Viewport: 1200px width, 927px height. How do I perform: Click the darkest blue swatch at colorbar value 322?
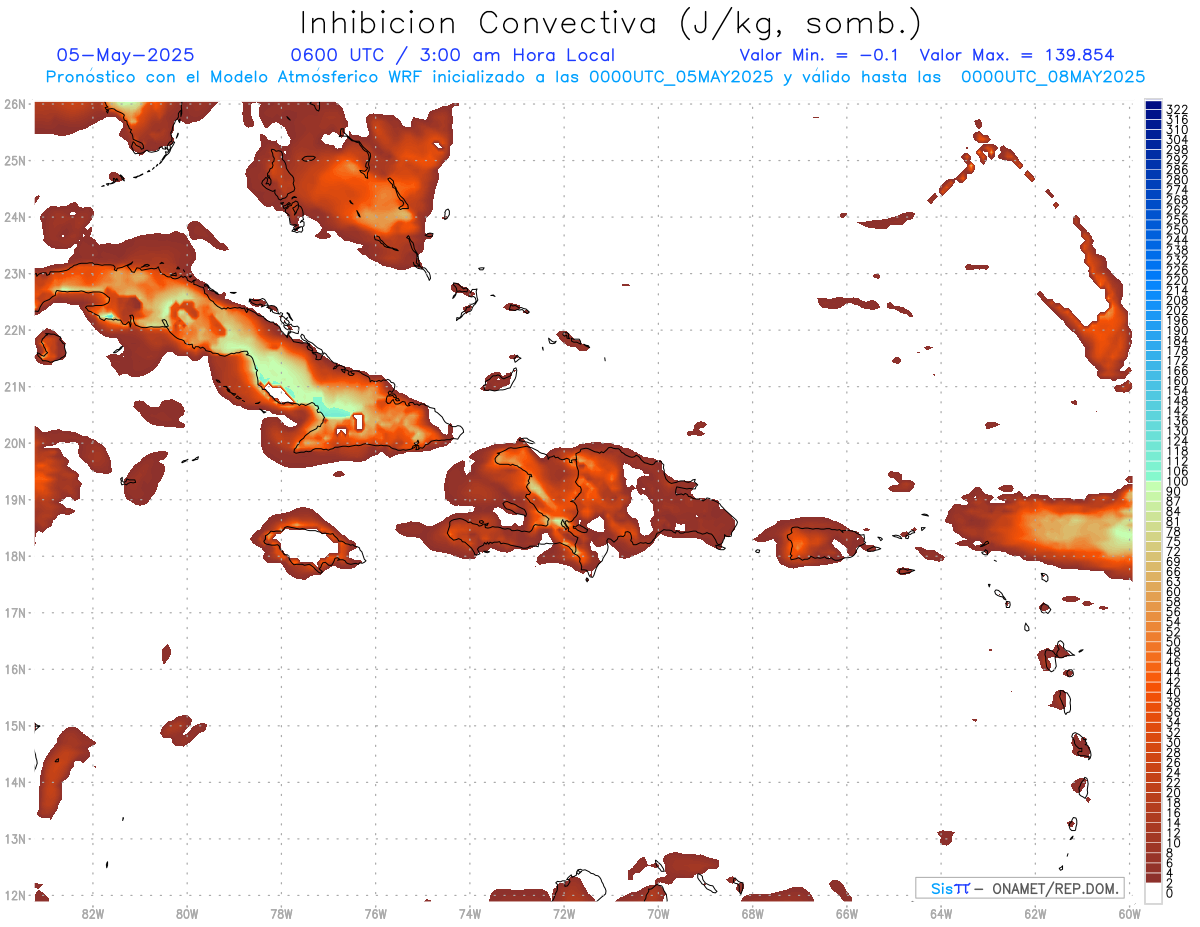pyautogui.click(x=1153, y=106)
